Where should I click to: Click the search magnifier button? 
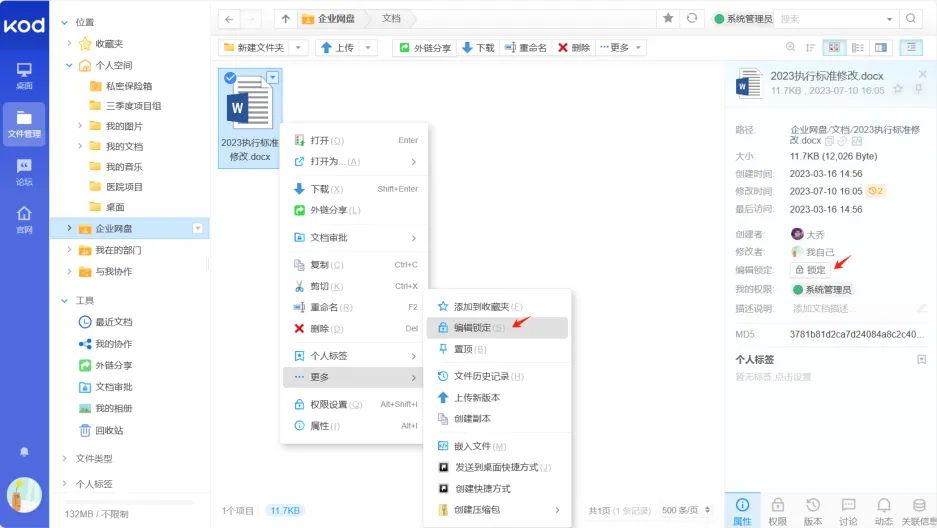[911, 19]
